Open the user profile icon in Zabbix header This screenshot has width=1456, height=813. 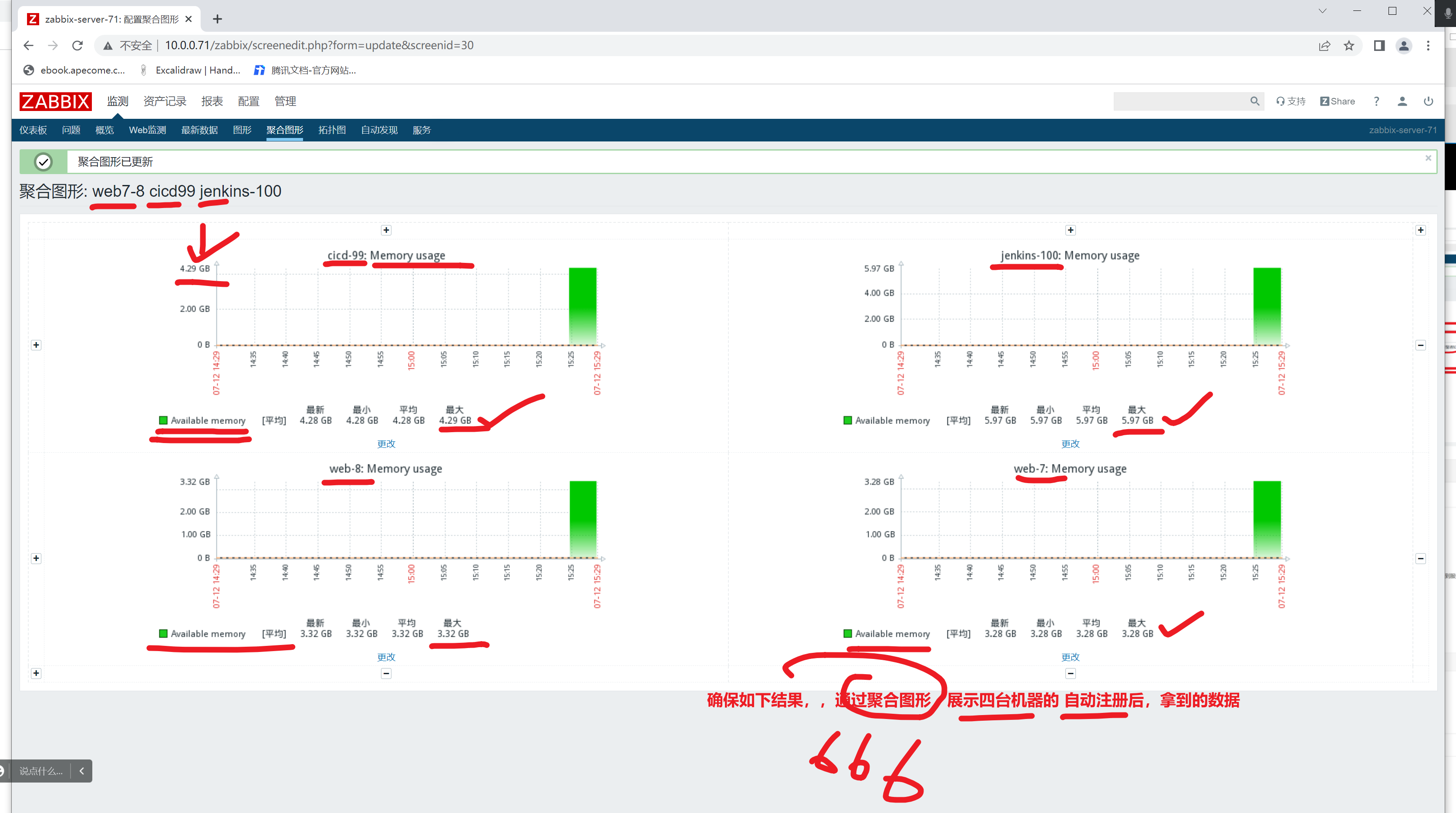coord(1402,101)
